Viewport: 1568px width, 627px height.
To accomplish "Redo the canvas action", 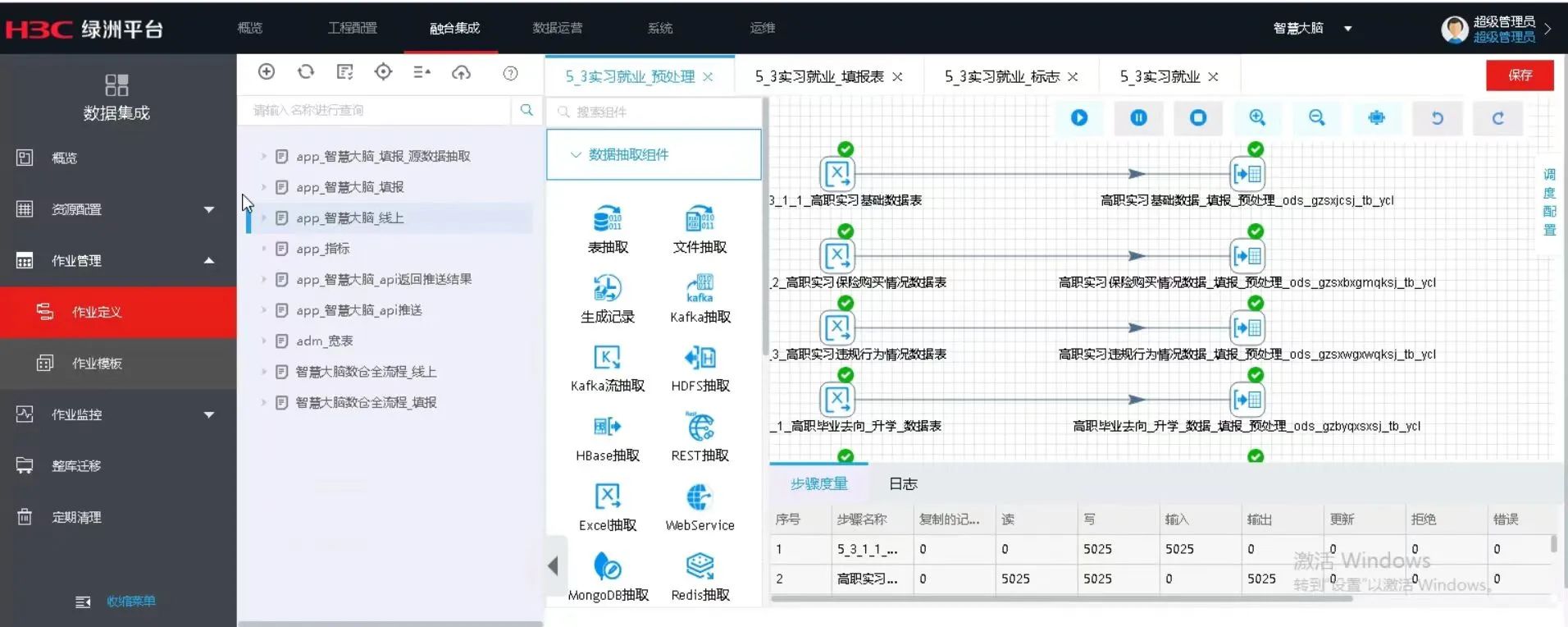I will pos(1498,118).
